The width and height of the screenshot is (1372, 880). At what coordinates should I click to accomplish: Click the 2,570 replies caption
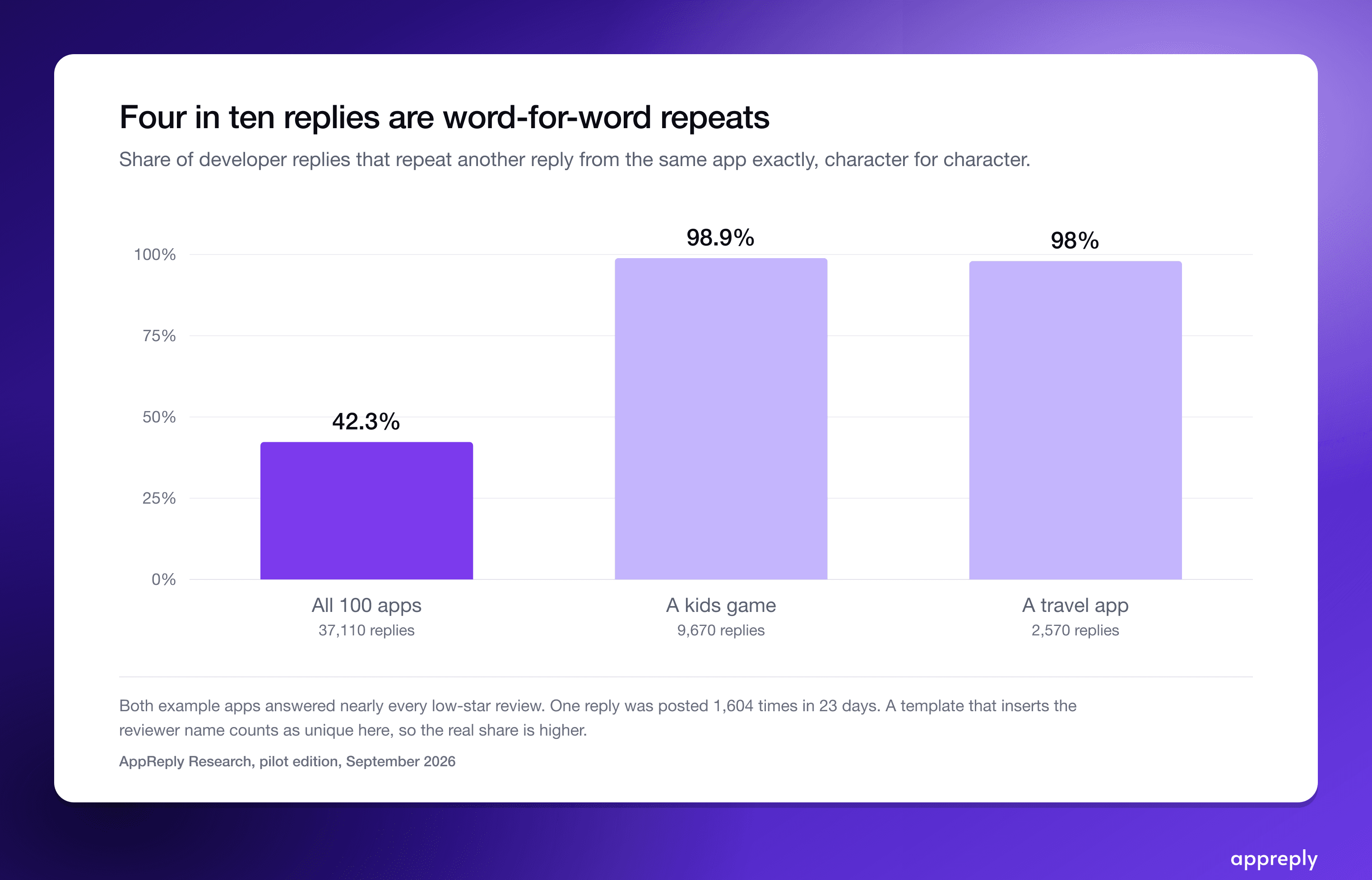click(x=1075, y=630)
